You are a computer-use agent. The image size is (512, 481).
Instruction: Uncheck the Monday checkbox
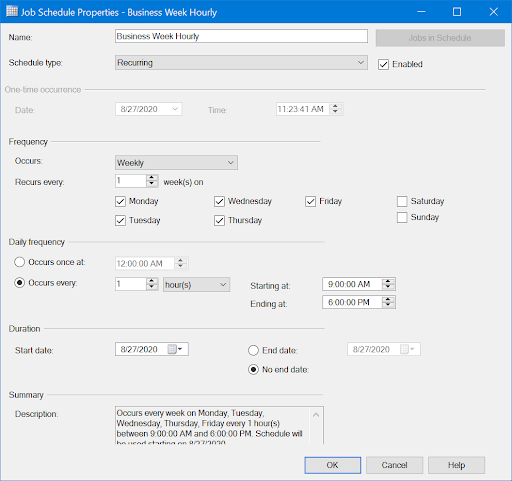coord(120,201)
